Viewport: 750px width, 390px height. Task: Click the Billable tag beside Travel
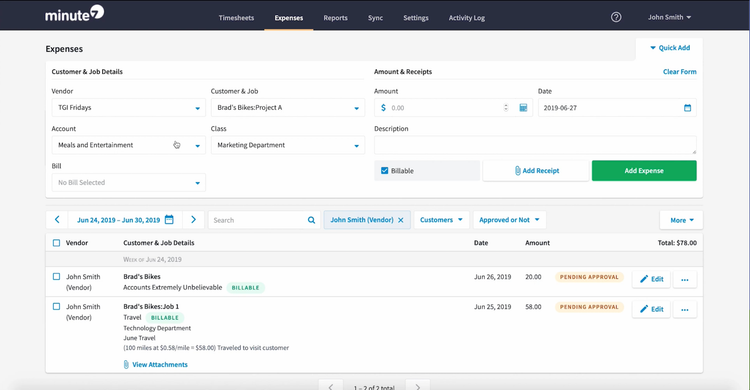pyautogui.click(x=165, y=318)
